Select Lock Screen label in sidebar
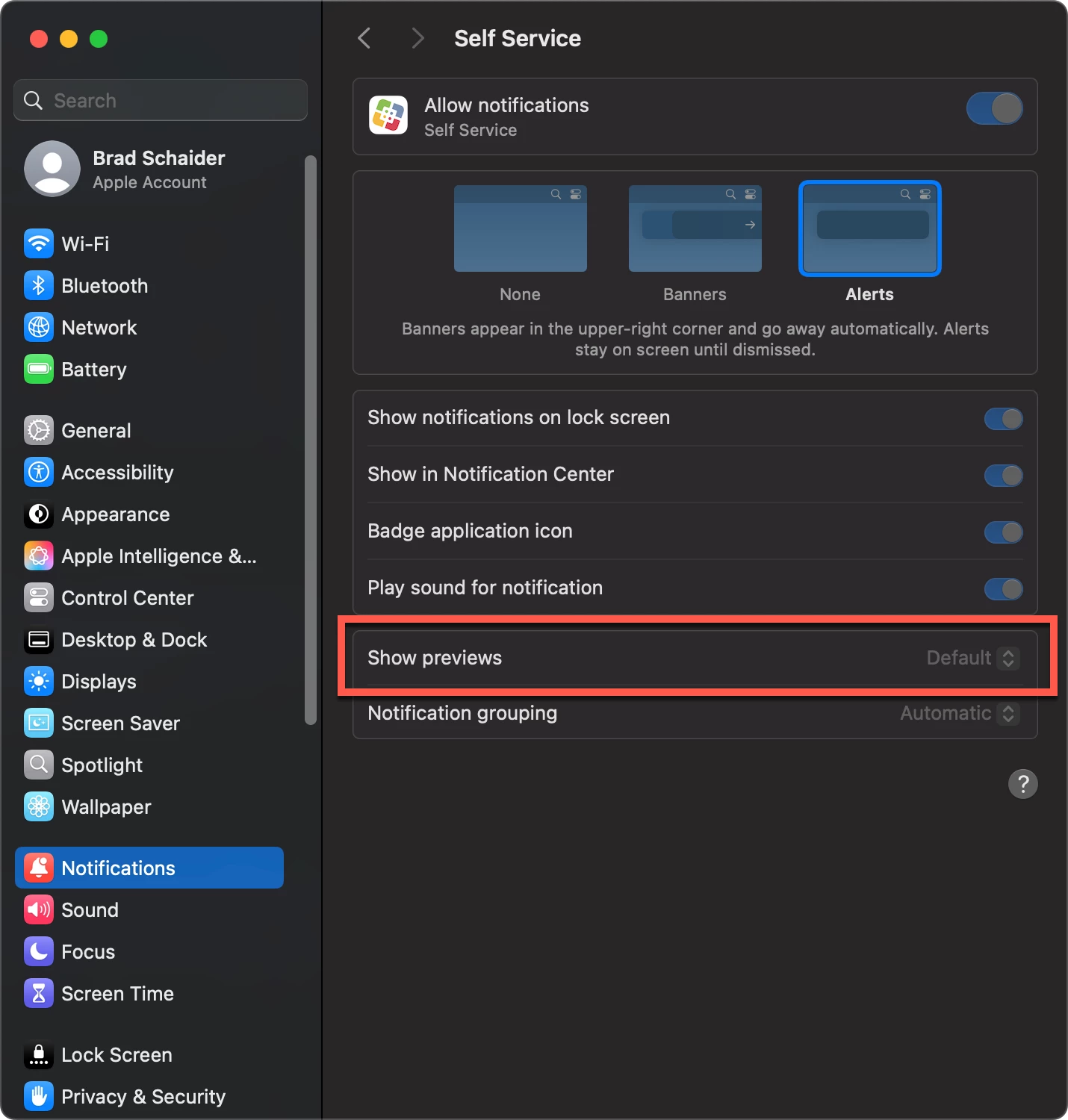Viewport: 1068px width, 1120px height. click(x=117, y=1055)
